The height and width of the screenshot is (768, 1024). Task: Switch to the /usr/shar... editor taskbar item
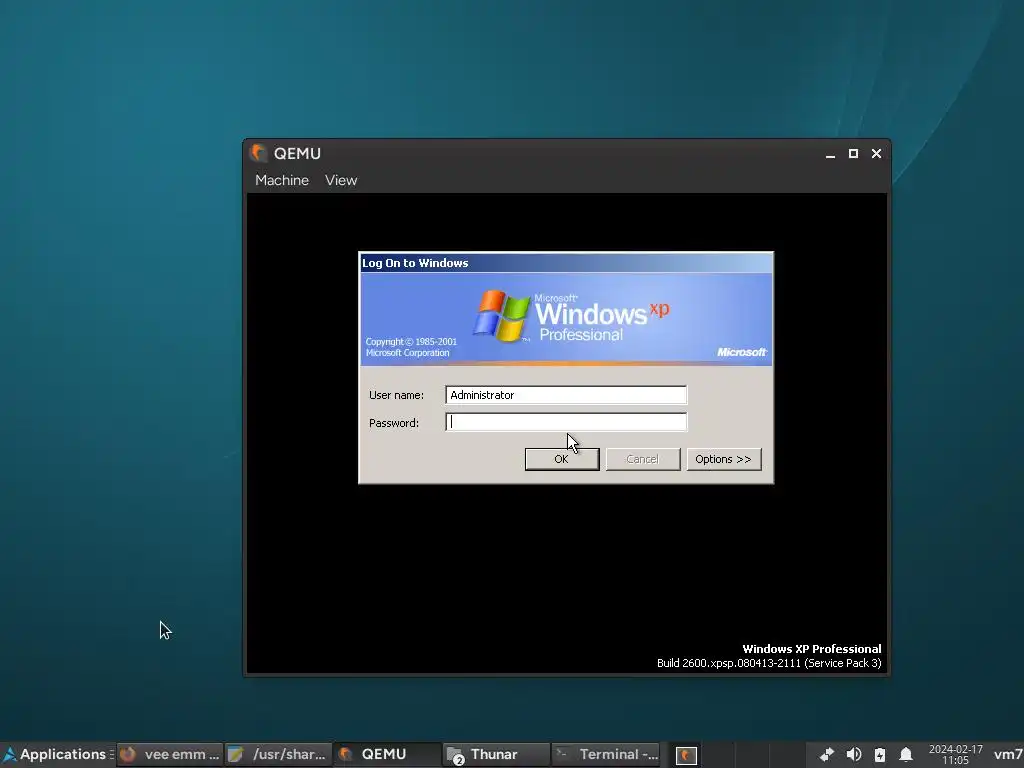[279, 754]
